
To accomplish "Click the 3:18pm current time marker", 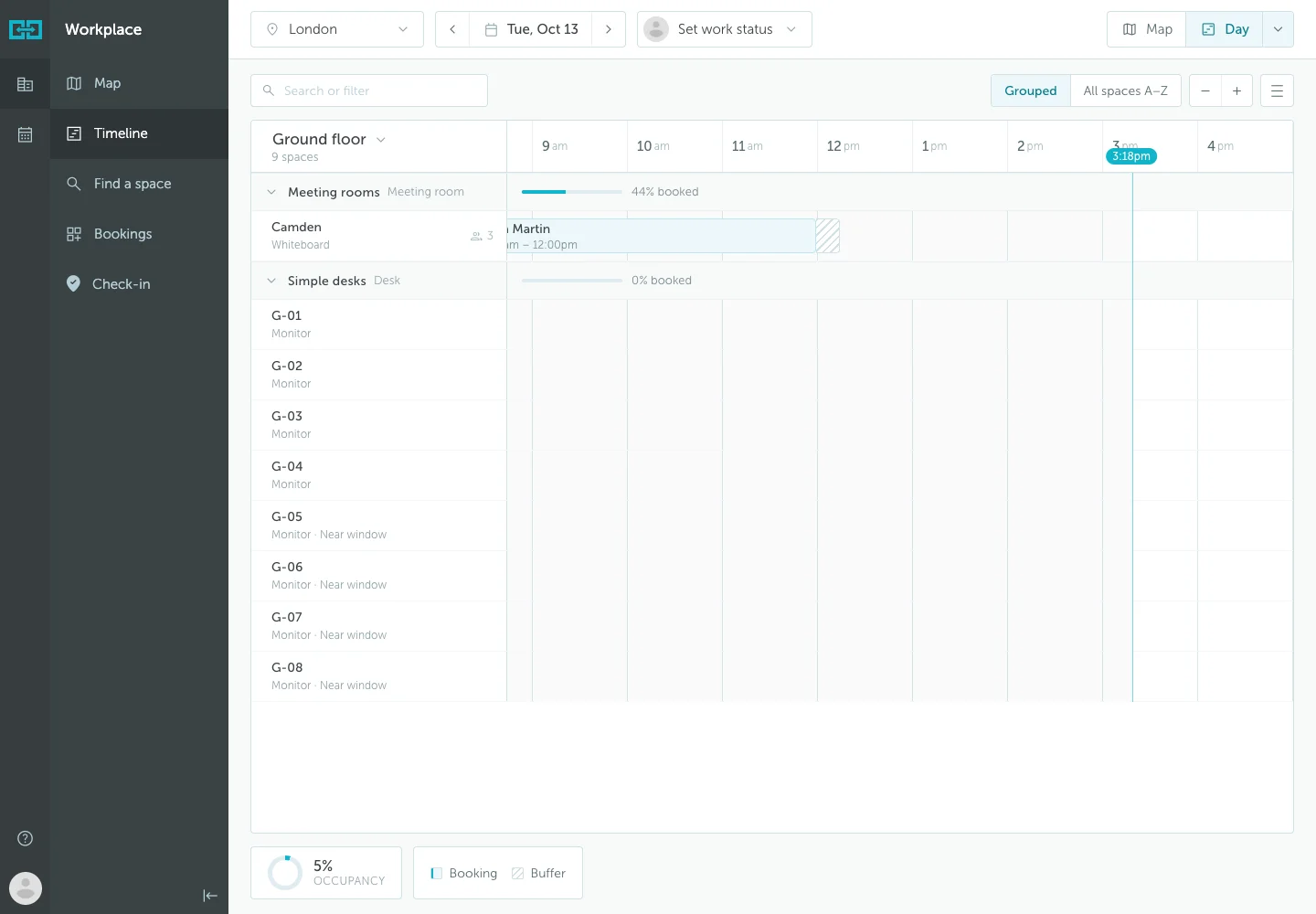I will coord(1131,156).
